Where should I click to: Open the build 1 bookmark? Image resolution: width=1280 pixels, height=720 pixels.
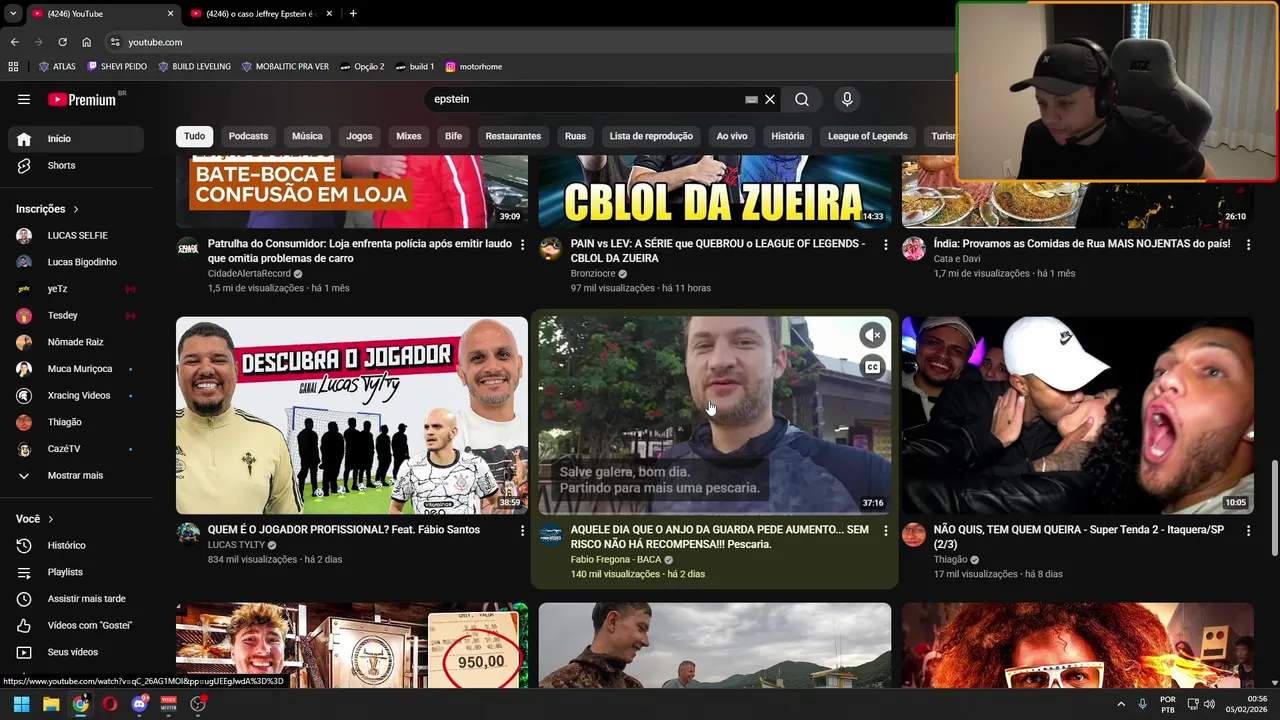(x=414, y=66)
